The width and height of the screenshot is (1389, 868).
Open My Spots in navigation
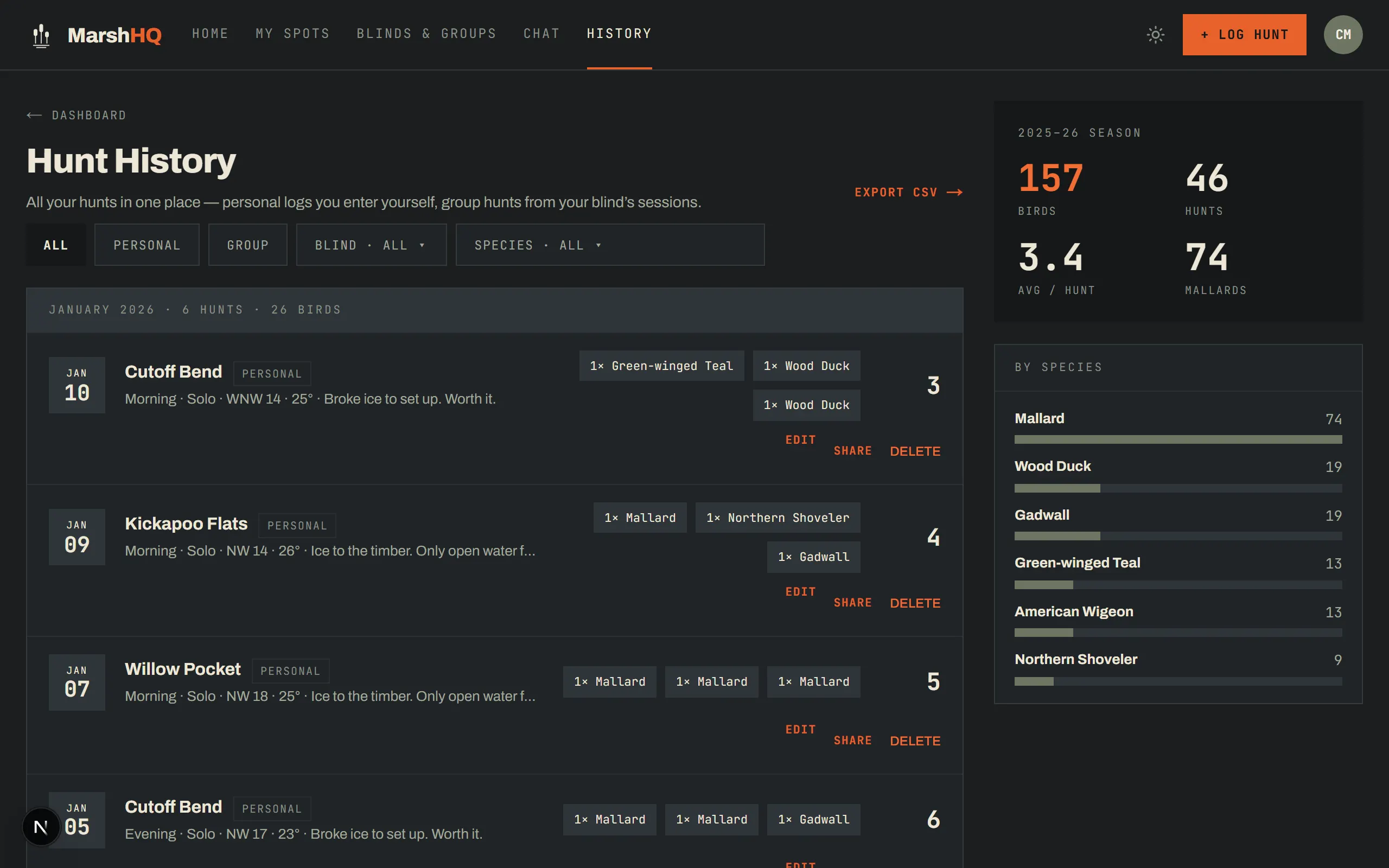point(293,34)
